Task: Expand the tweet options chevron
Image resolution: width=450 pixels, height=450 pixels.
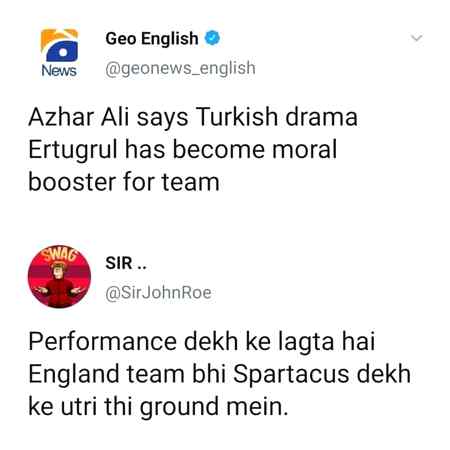Action: 417,38
